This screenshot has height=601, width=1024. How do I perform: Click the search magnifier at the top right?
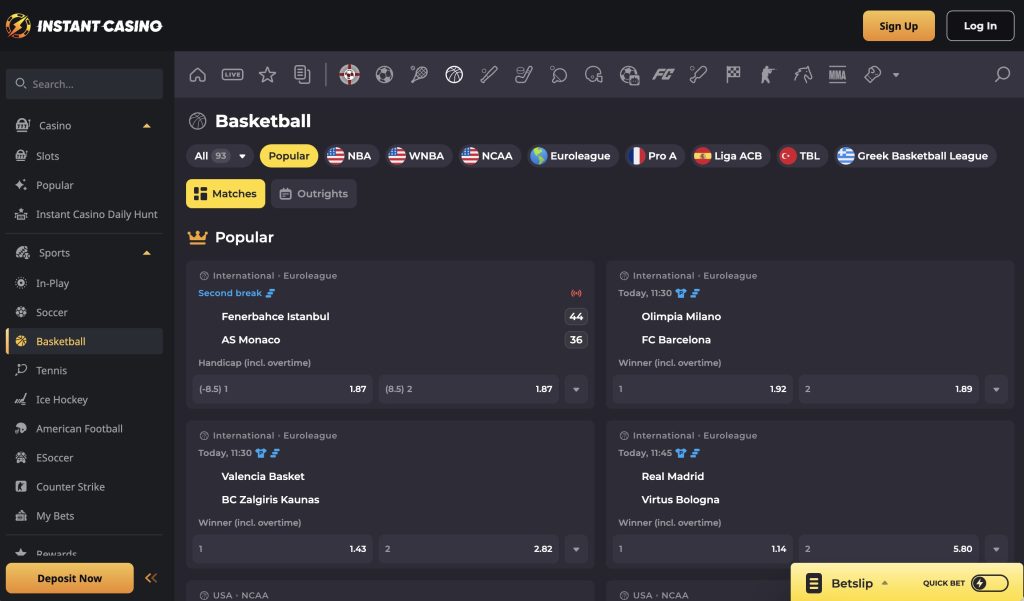click(1001, 74)
